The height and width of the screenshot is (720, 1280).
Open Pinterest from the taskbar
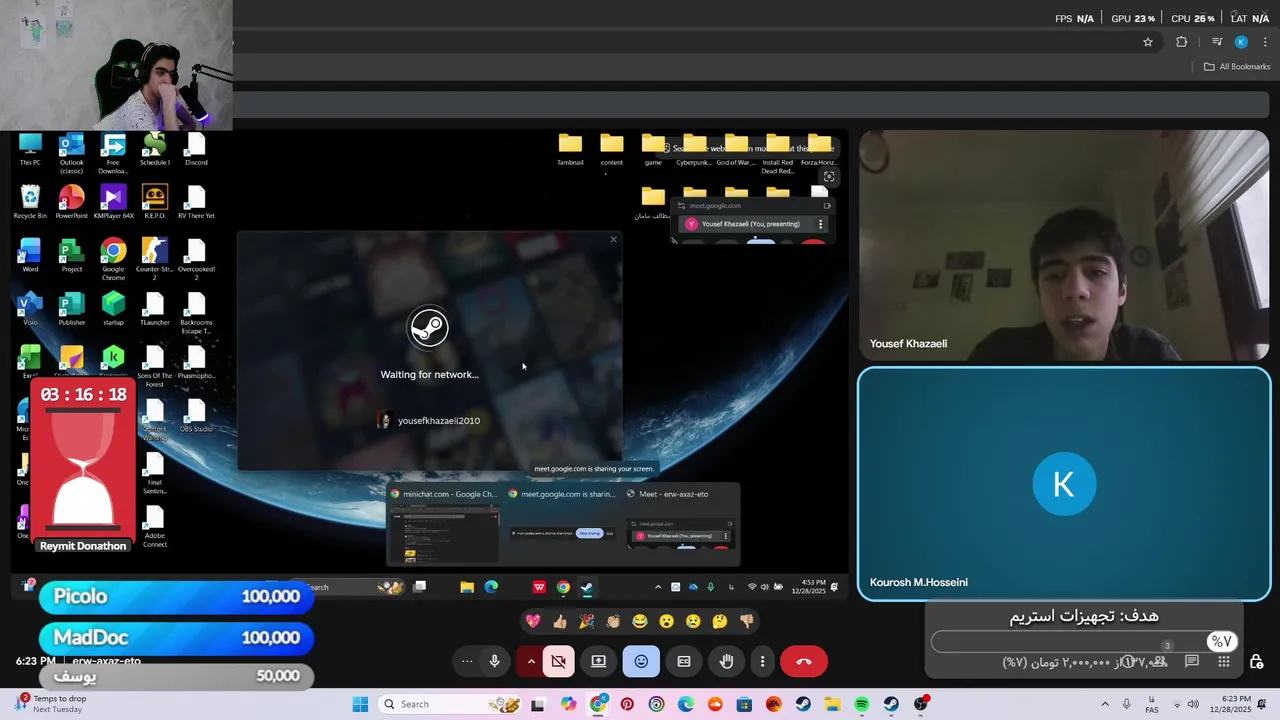tap(627, 704)
